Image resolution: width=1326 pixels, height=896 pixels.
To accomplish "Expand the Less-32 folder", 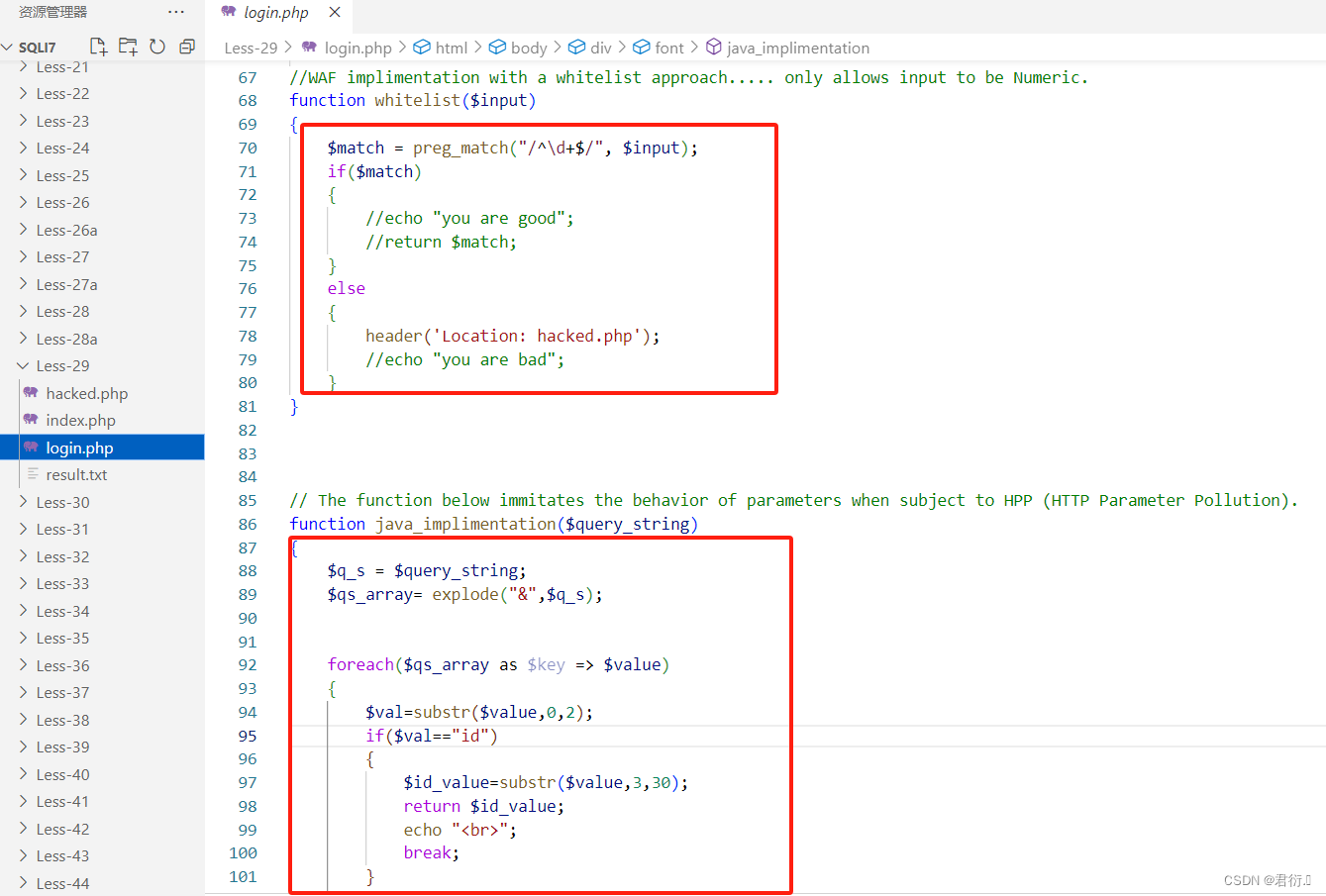I will click(63, 556).
